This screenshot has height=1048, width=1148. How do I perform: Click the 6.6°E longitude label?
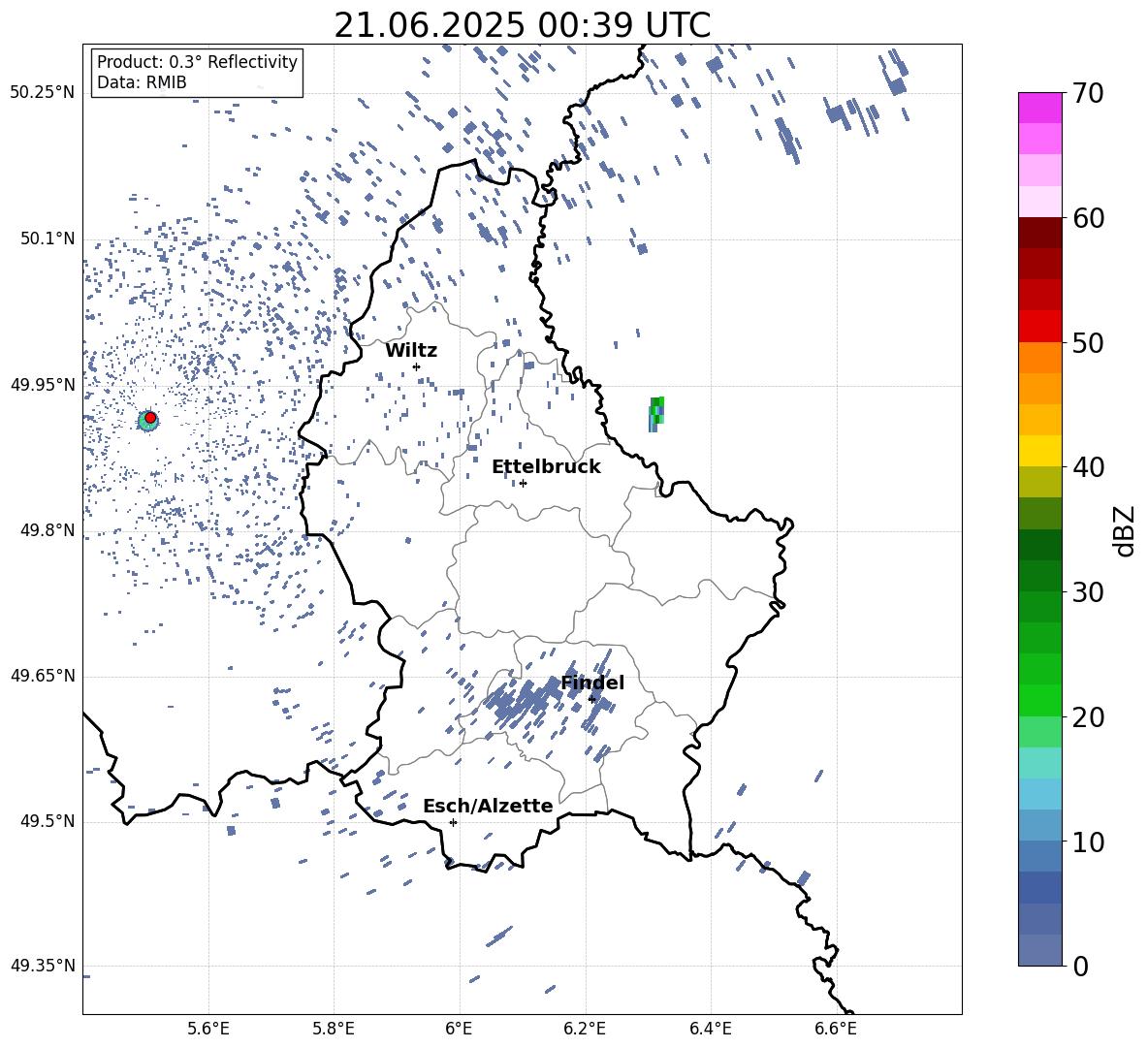point(836,1029)
